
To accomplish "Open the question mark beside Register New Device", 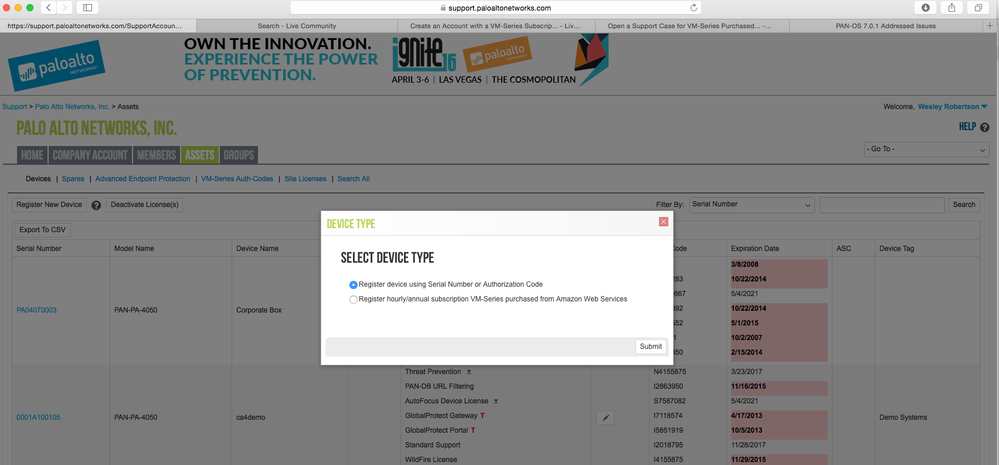I will pyautogui.click(x=97, y=205).
